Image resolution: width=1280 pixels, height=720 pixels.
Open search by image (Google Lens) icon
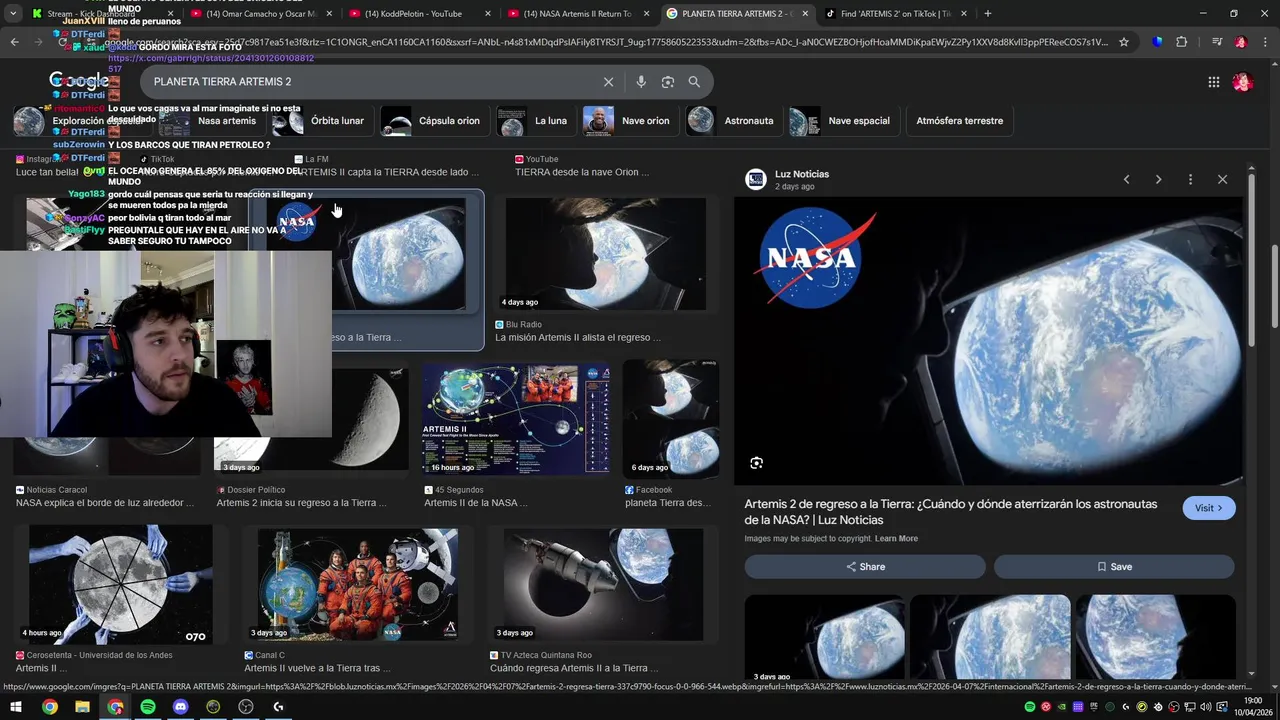tap(668, 82)
